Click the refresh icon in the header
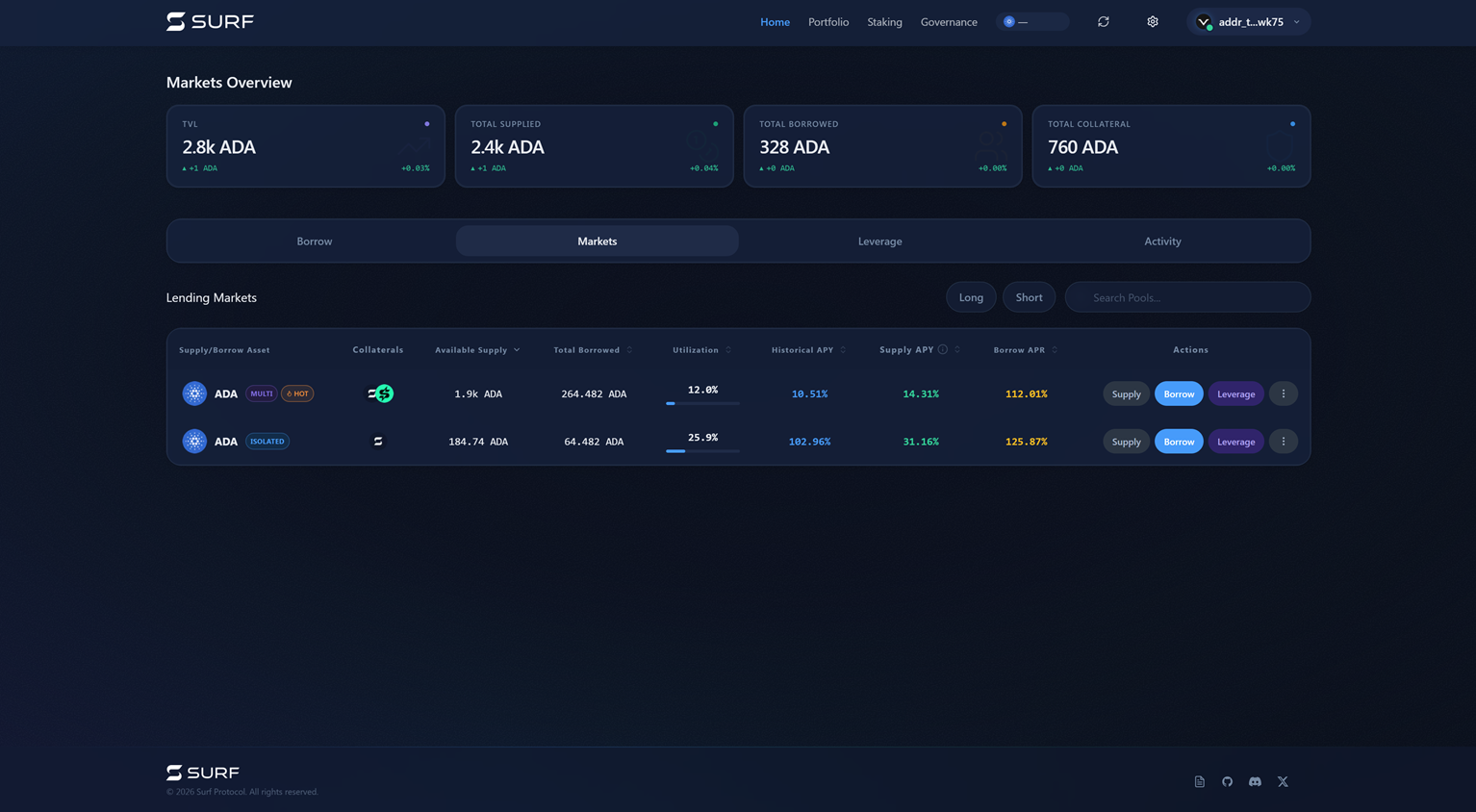This screenshot has width=1476, height=812. (x=1104, y=22)
